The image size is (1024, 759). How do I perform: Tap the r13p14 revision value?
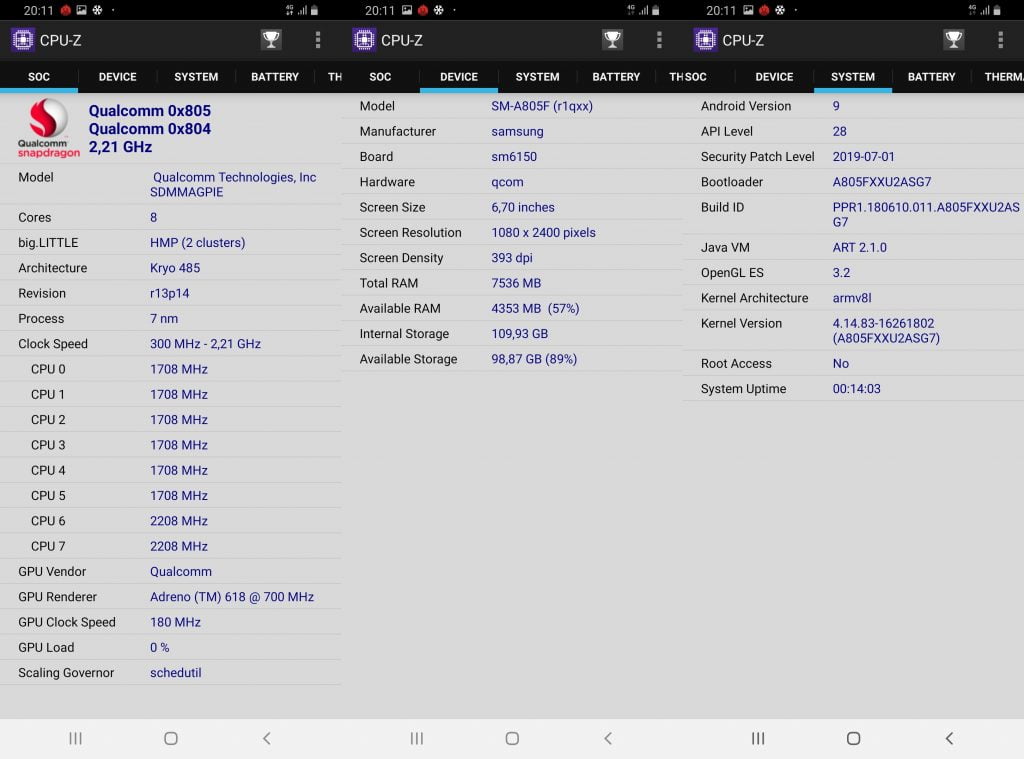tap(170, 293)
